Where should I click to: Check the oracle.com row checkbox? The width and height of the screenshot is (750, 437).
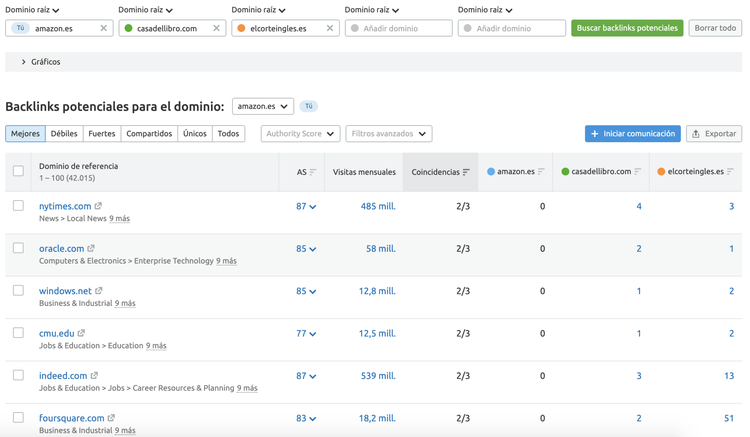click(18, 248)
